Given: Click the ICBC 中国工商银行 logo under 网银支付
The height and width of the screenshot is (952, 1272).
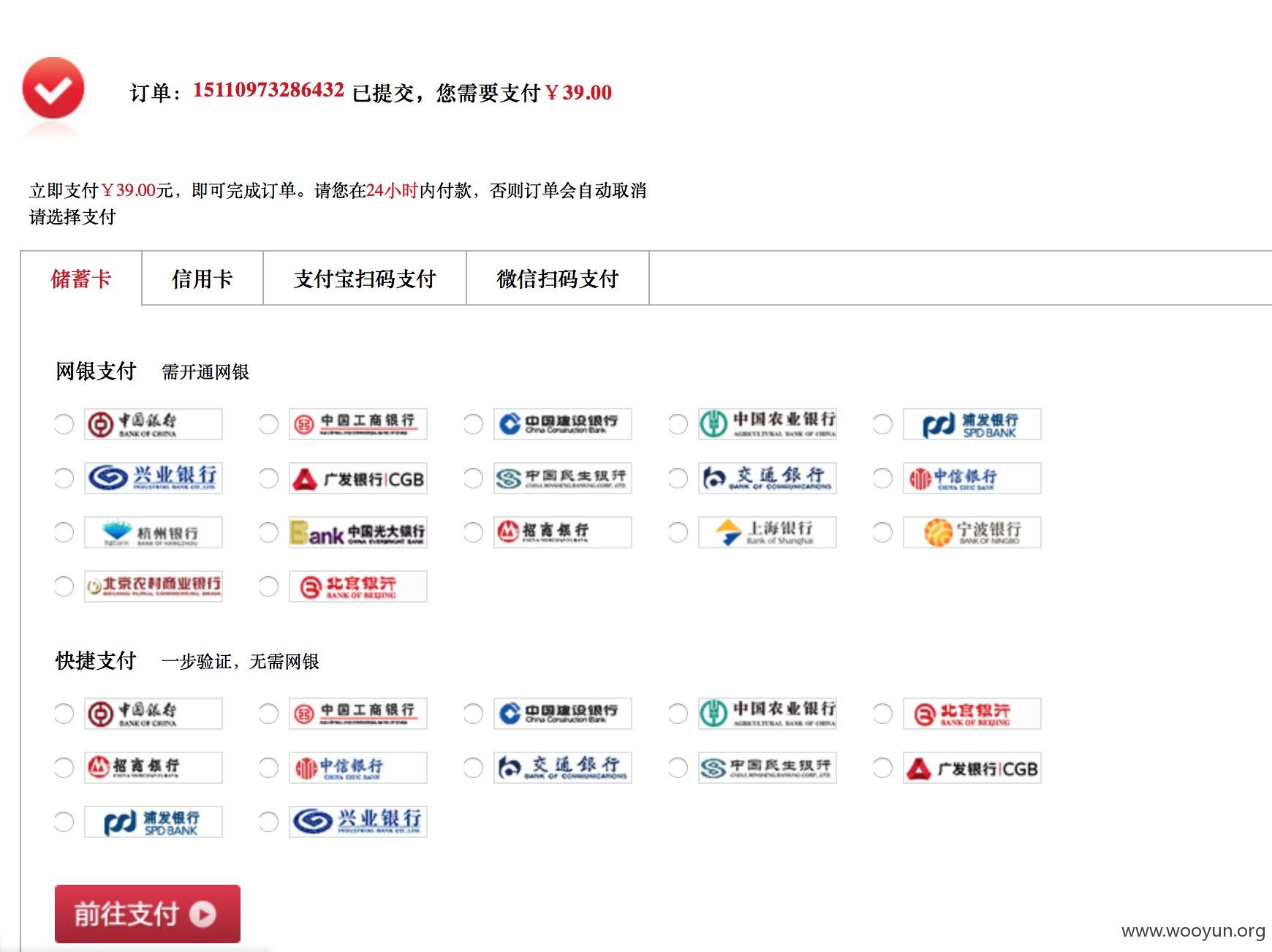Looking at the screenshot, I should 358,424.
